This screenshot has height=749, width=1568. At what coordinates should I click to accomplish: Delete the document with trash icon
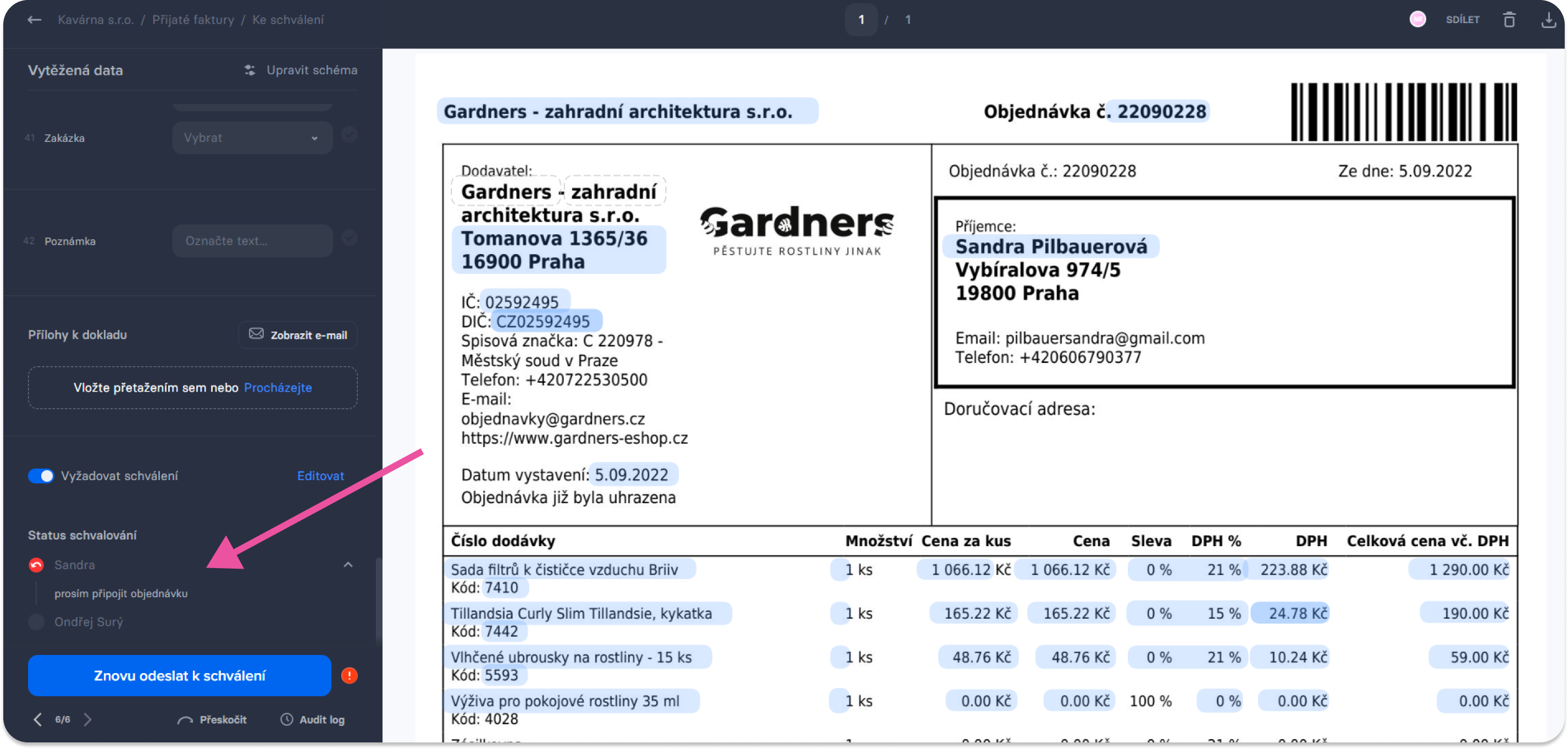click(1509, 19)
